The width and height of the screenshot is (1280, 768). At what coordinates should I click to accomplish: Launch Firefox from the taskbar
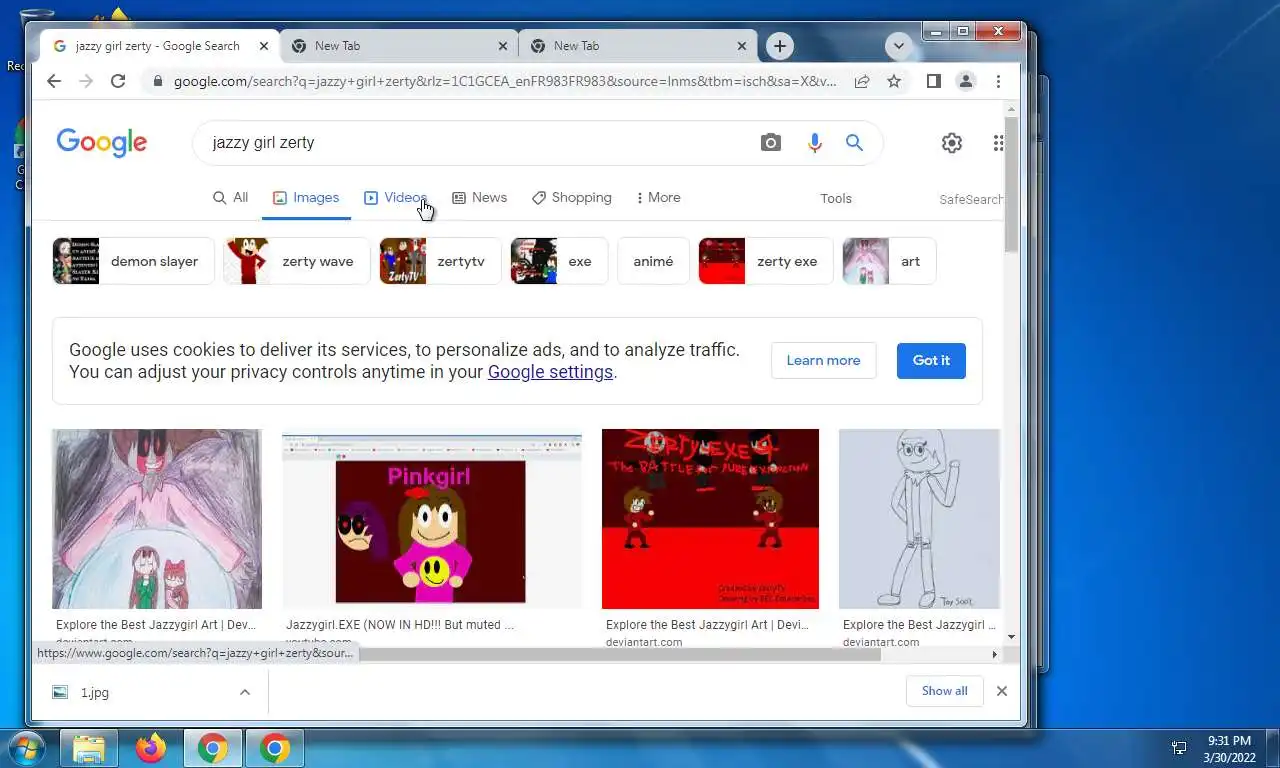point(151,748)
